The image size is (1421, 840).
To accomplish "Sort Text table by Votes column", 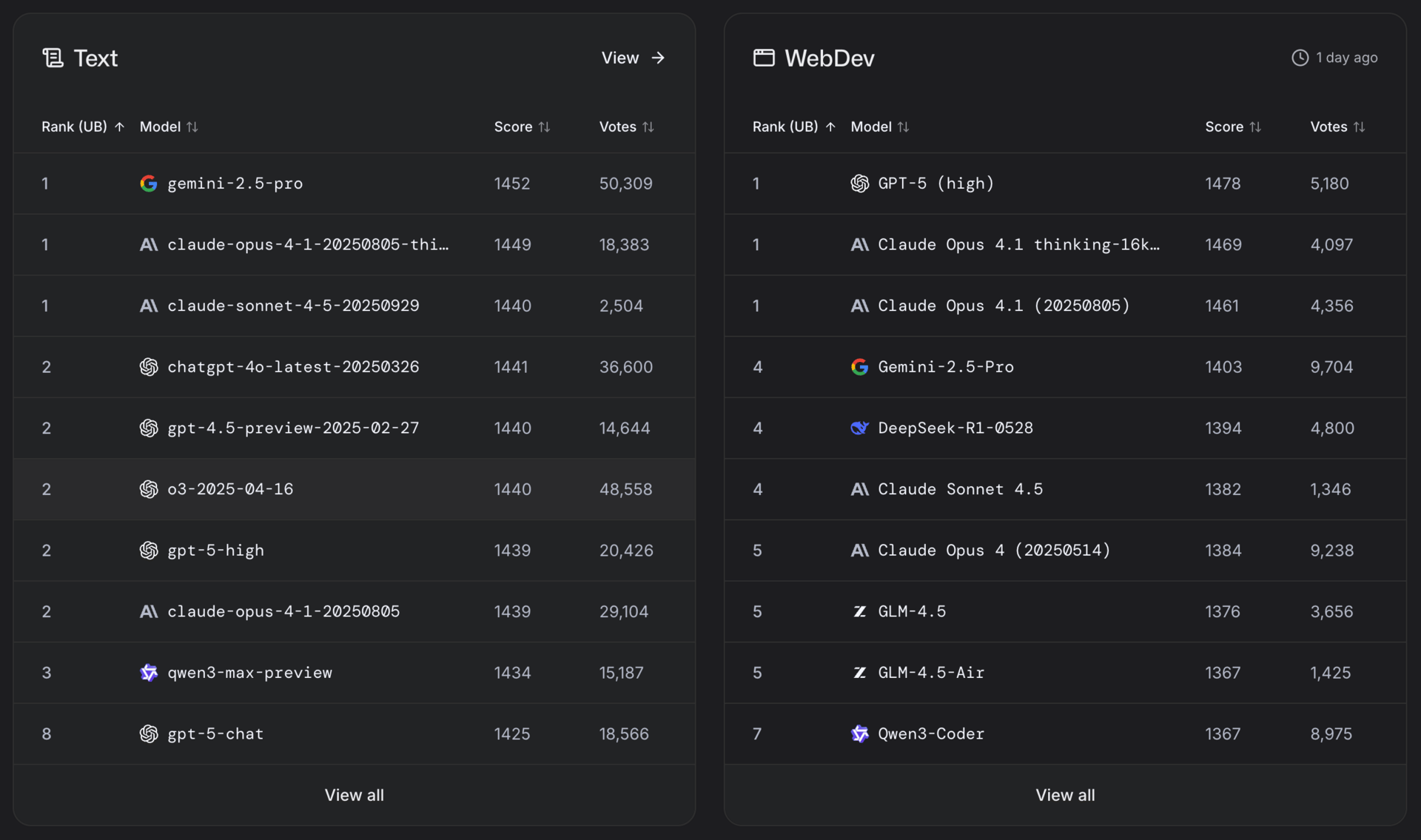I will tap(626, 127).
